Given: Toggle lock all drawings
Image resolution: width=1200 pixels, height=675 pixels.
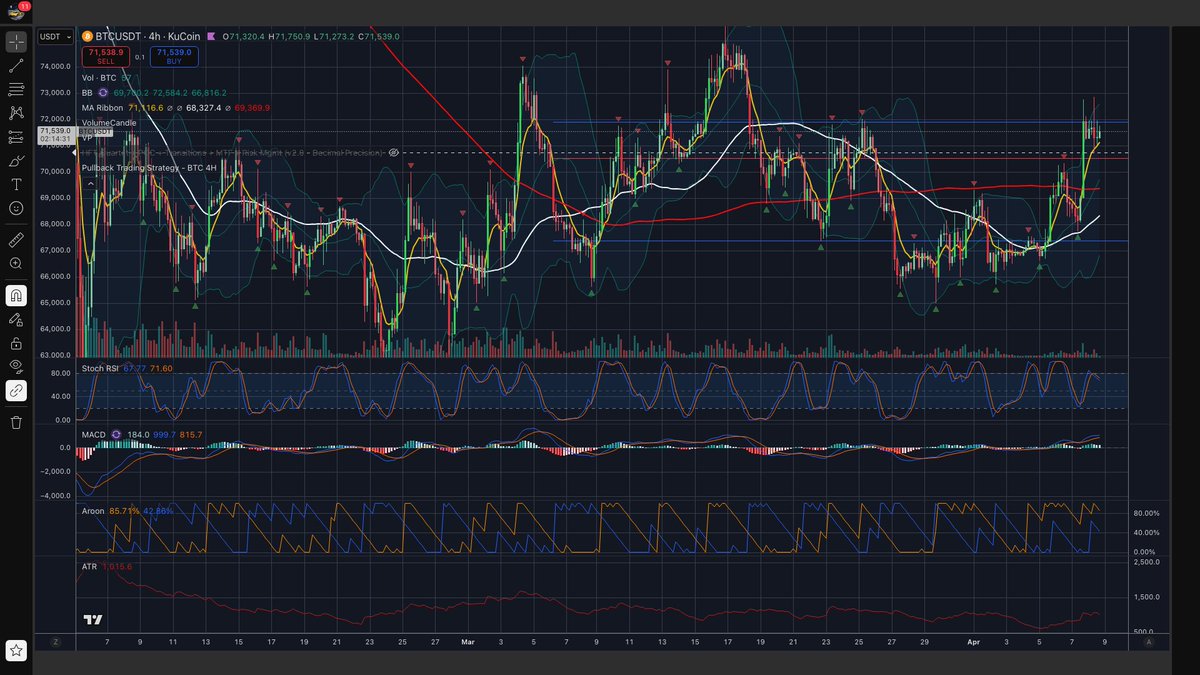Looking at the screenshot, I should point(16,343).
